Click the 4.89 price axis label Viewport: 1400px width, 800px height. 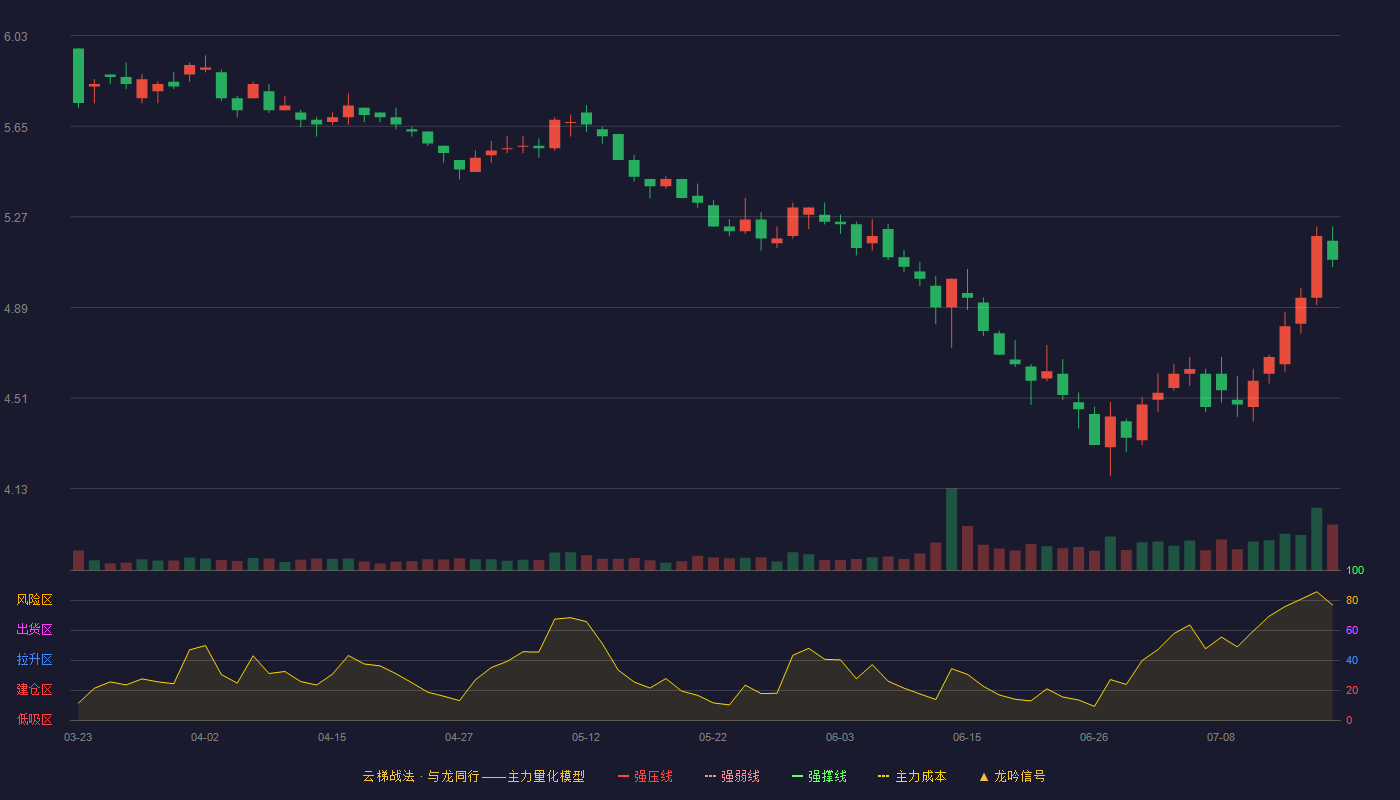click(x=16, y=309)
